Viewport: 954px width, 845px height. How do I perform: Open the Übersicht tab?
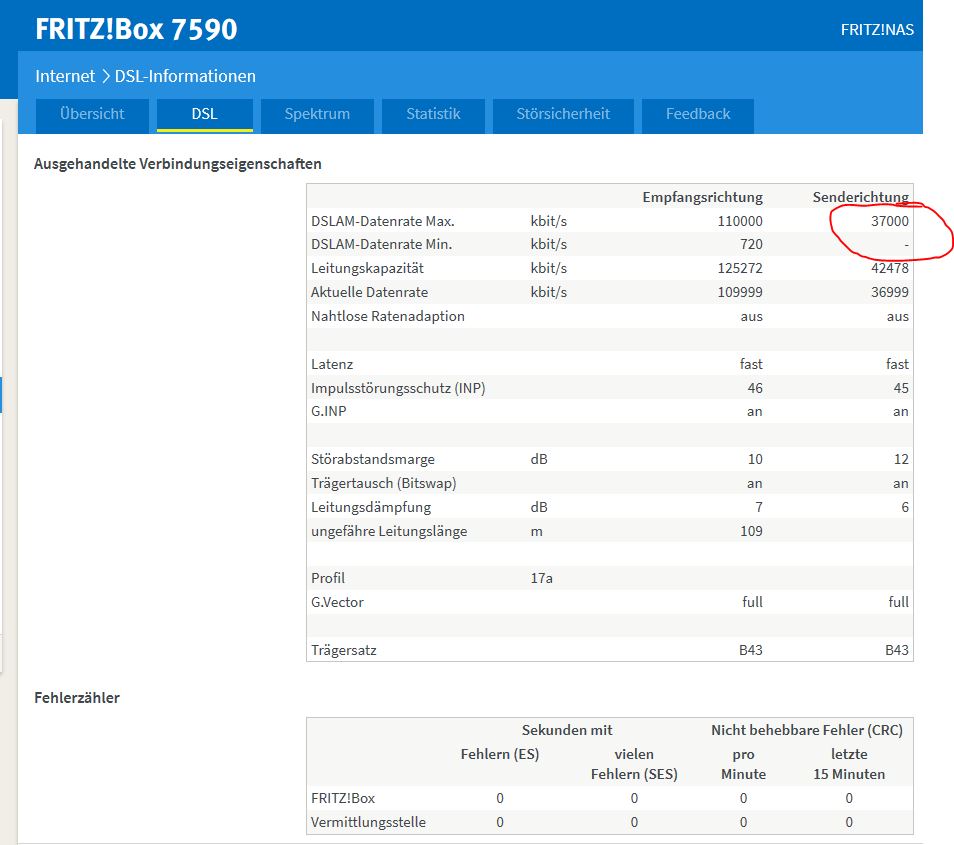[x=92, y=114]
